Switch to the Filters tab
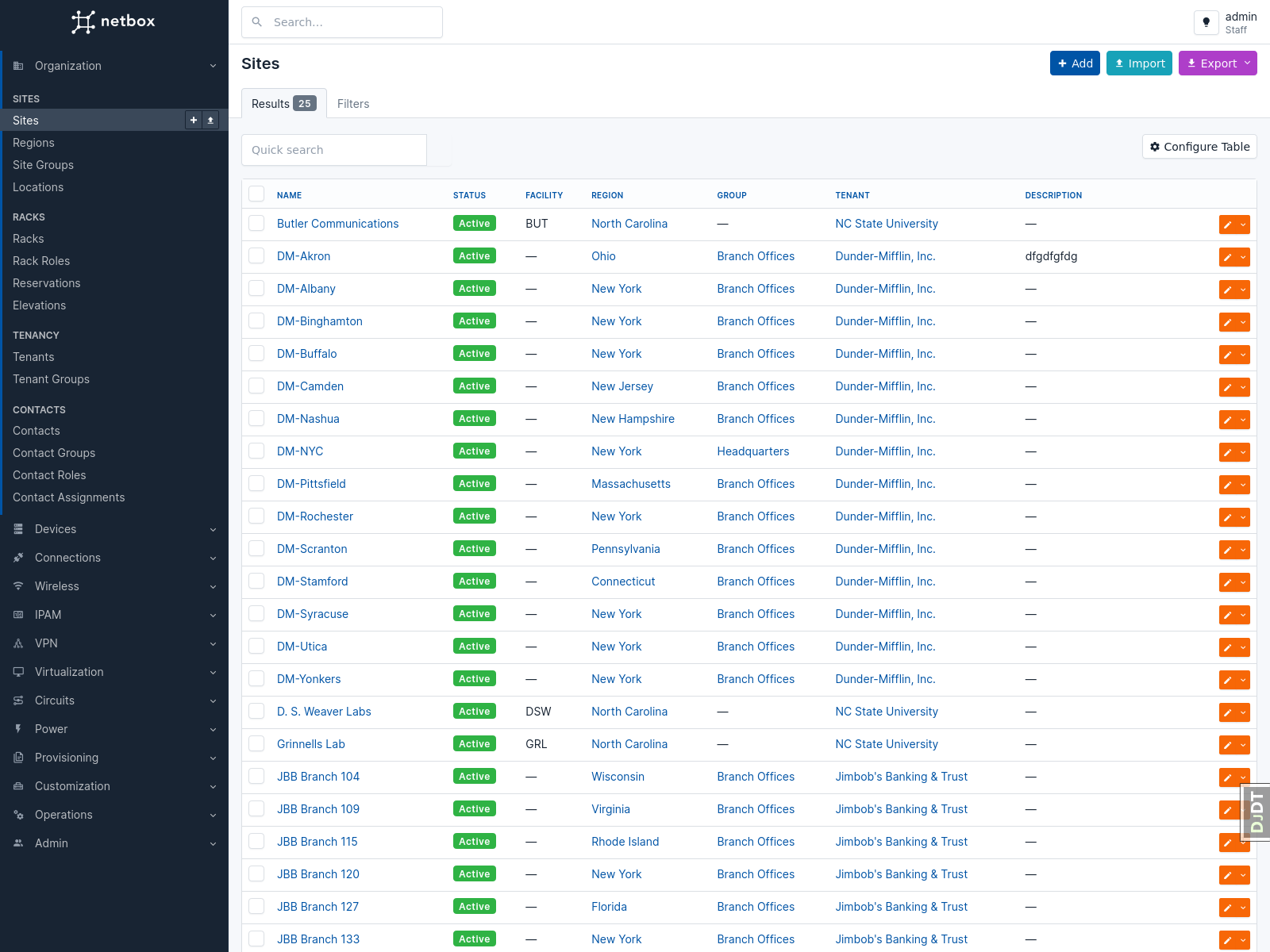1270x952 pixels. click(x=353, y=103)
